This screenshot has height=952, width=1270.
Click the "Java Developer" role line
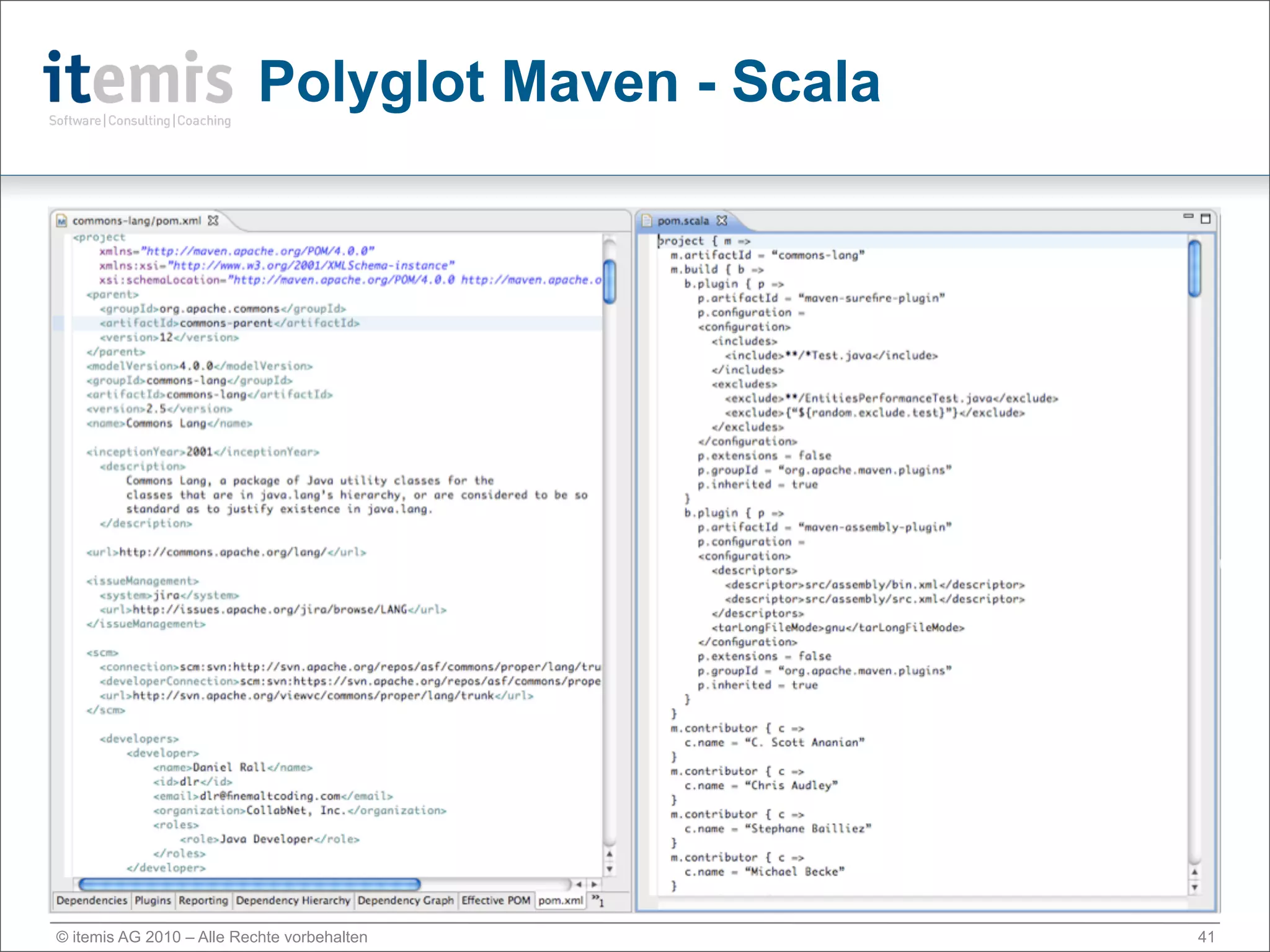[x=270, y=839]
